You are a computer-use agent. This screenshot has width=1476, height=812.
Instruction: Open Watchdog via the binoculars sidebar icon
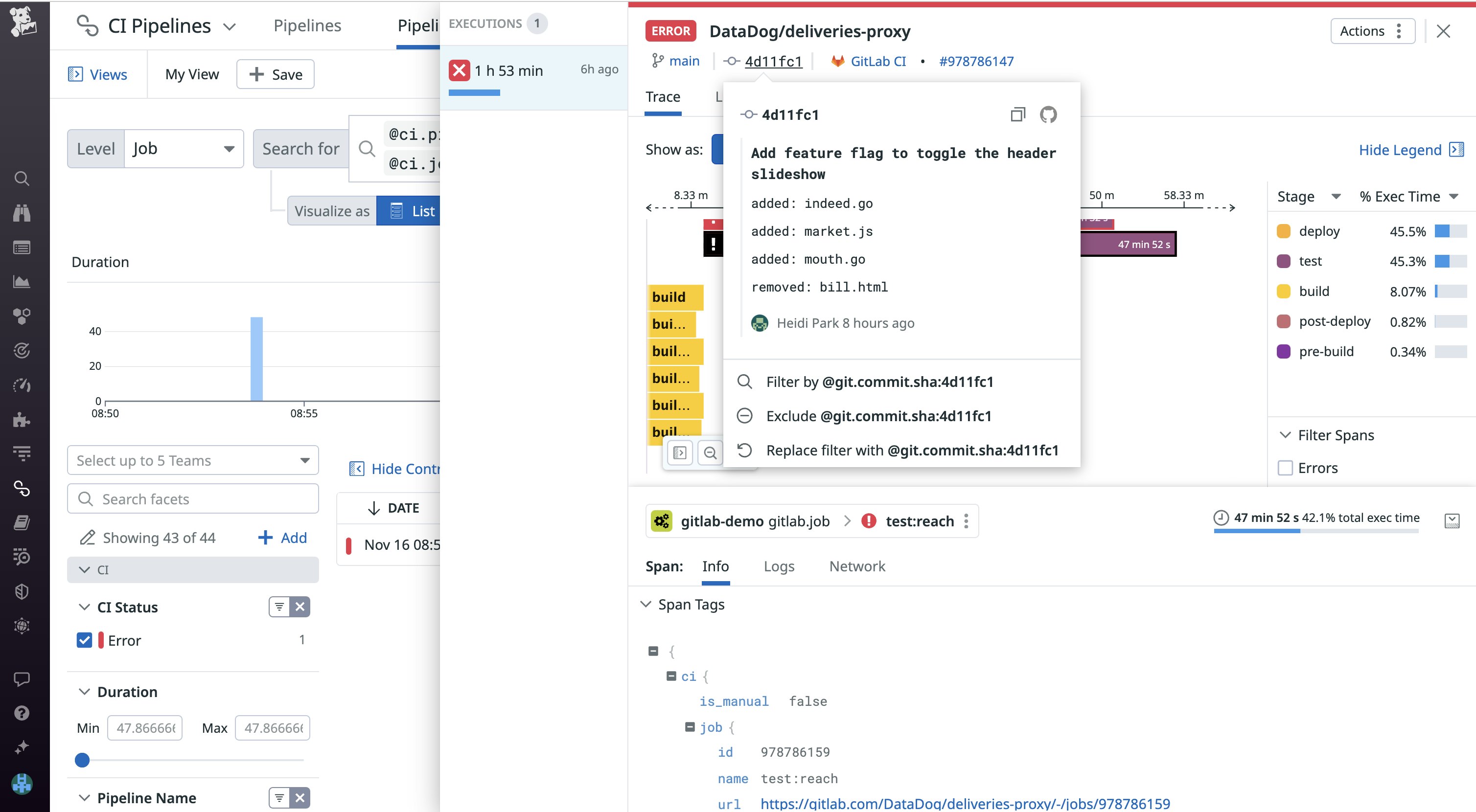click(22, 213)
